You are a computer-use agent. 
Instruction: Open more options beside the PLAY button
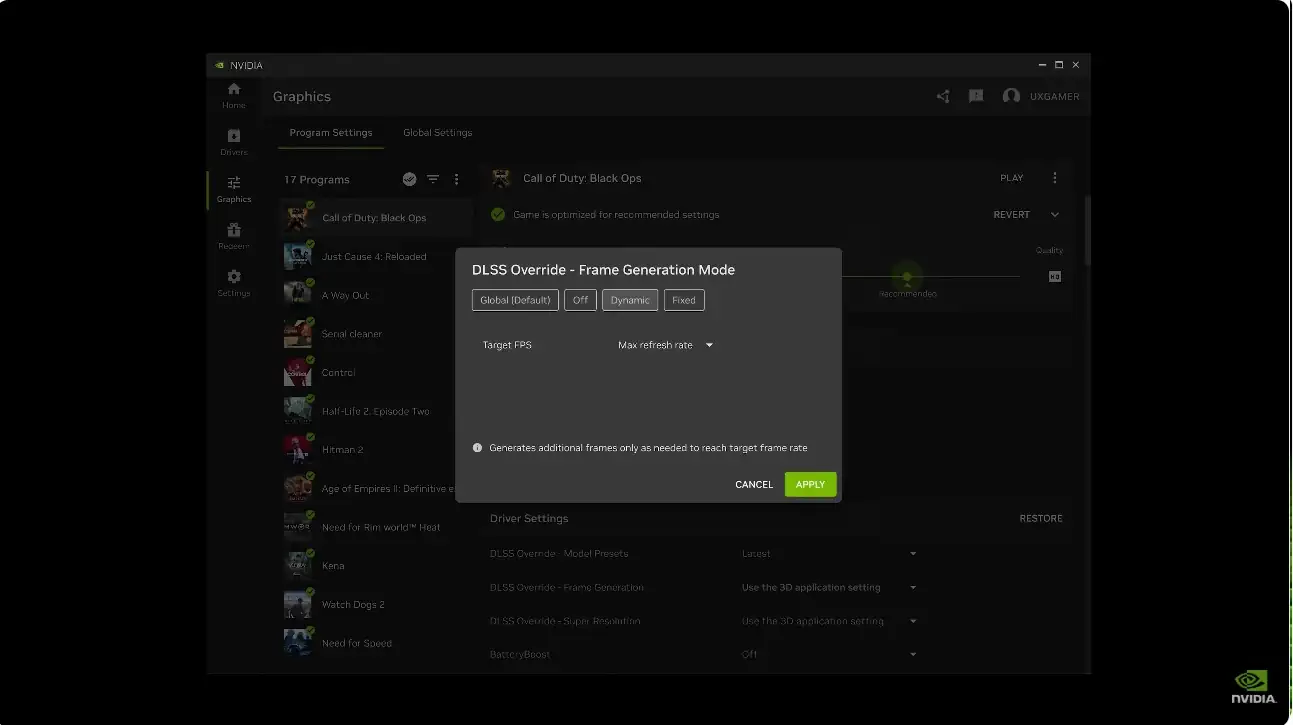1055,178
